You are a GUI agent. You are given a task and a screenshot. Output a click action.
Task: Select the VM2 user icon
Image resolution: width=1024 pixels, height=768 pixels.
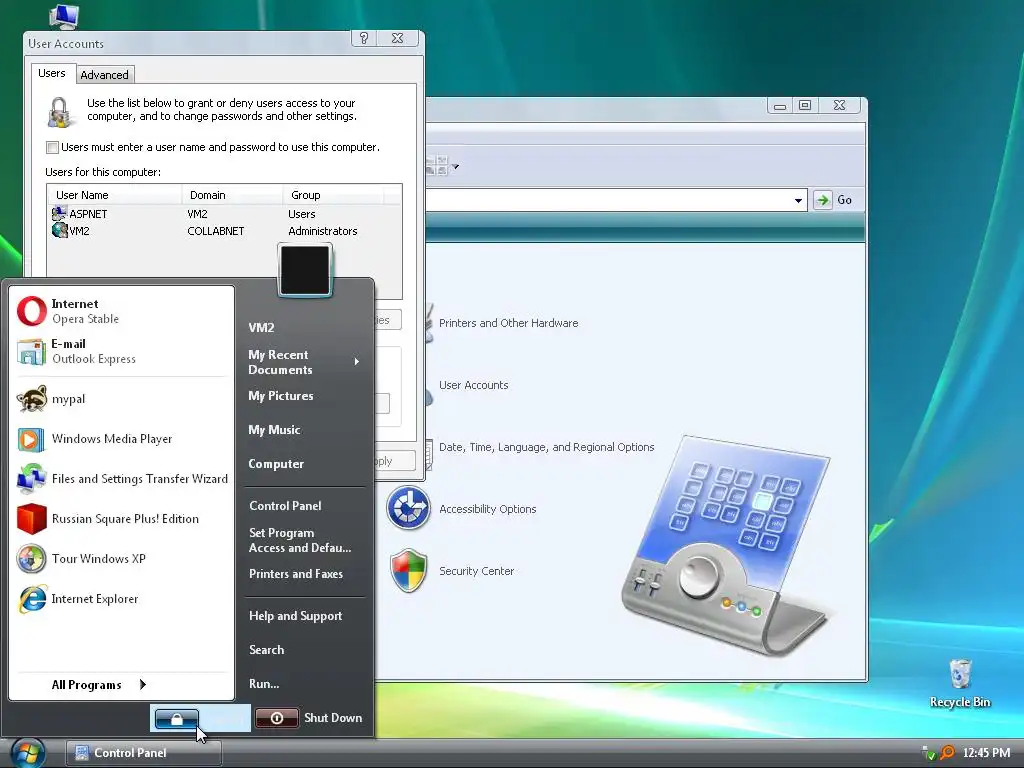59,231
